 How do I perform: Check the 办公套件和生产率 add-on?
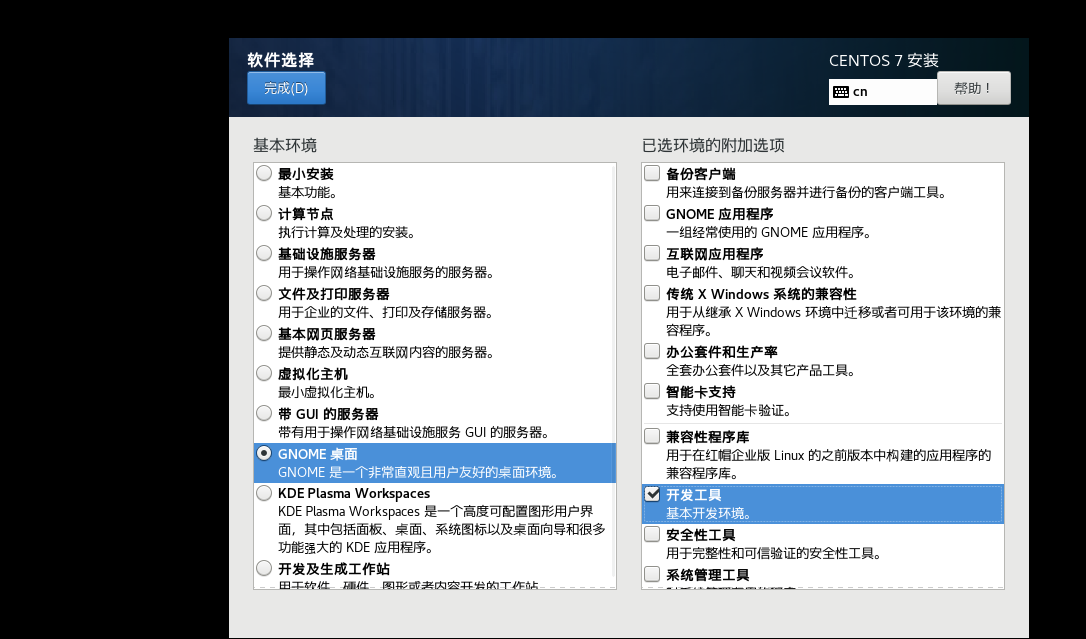(x=652, y=351)
